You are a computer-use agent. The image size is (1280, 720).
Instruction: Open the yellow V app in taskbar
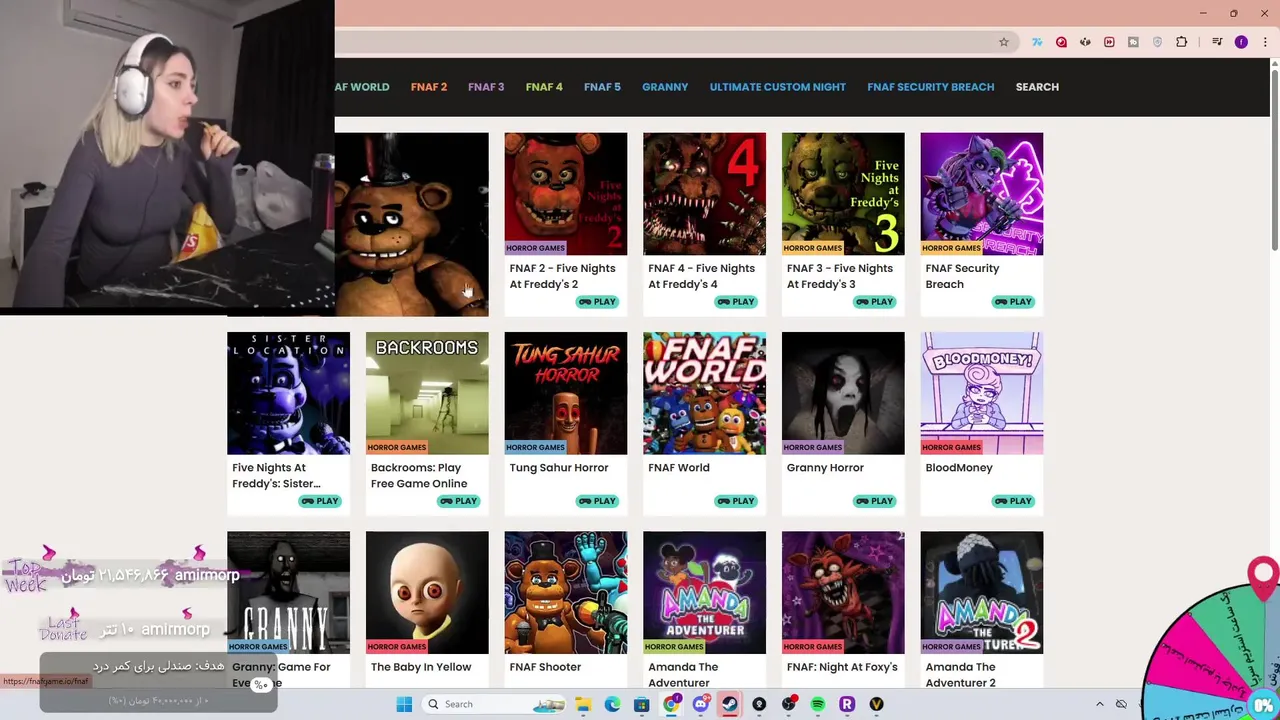point(877,704)
